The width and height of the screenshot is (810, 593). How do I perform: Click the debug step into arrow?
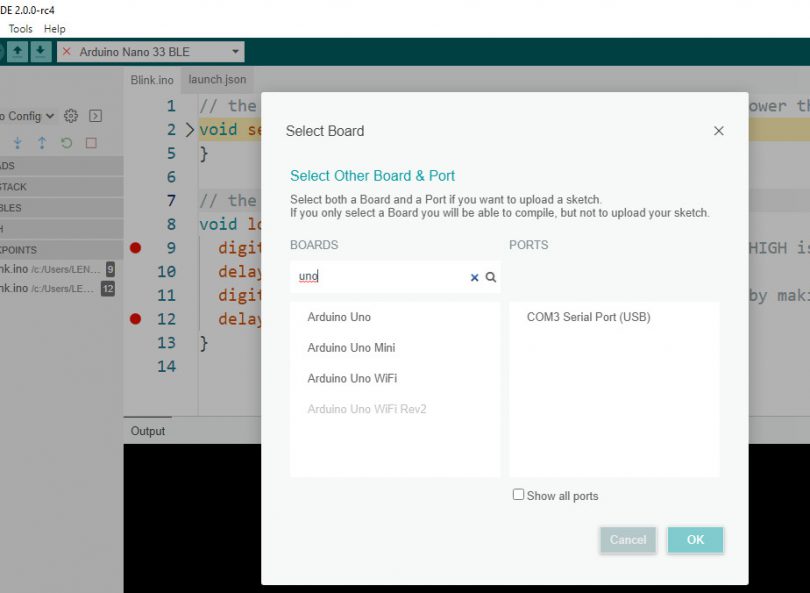(x=18, y=143)
